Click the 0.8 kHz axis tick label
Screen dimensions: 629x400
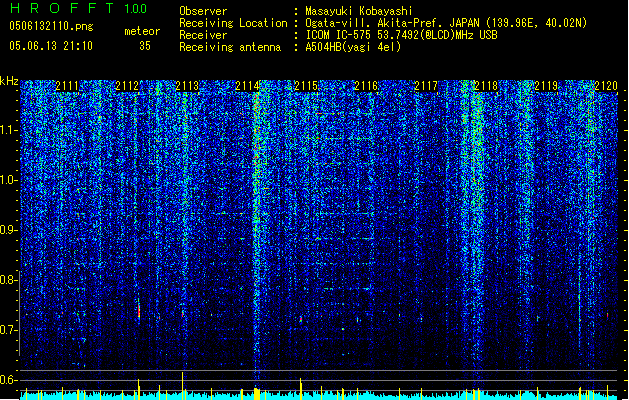(9, 280)
